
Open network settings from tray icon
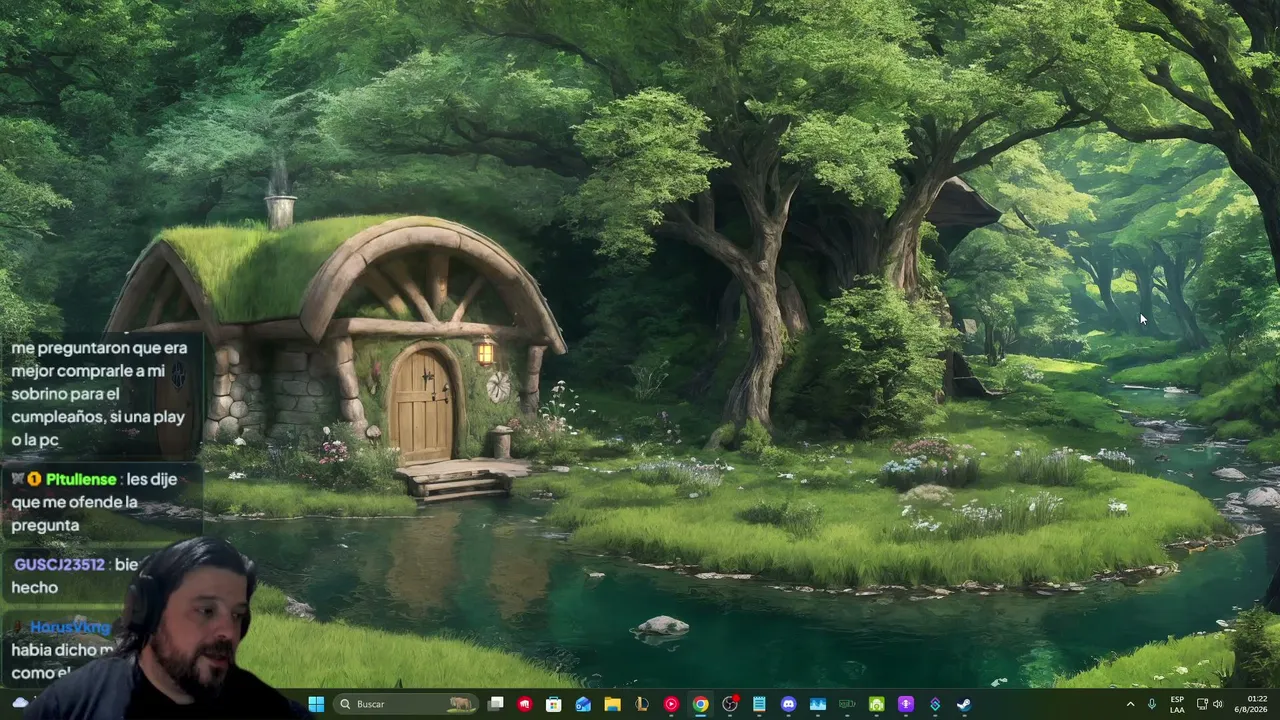click(x=1202, y=704)
